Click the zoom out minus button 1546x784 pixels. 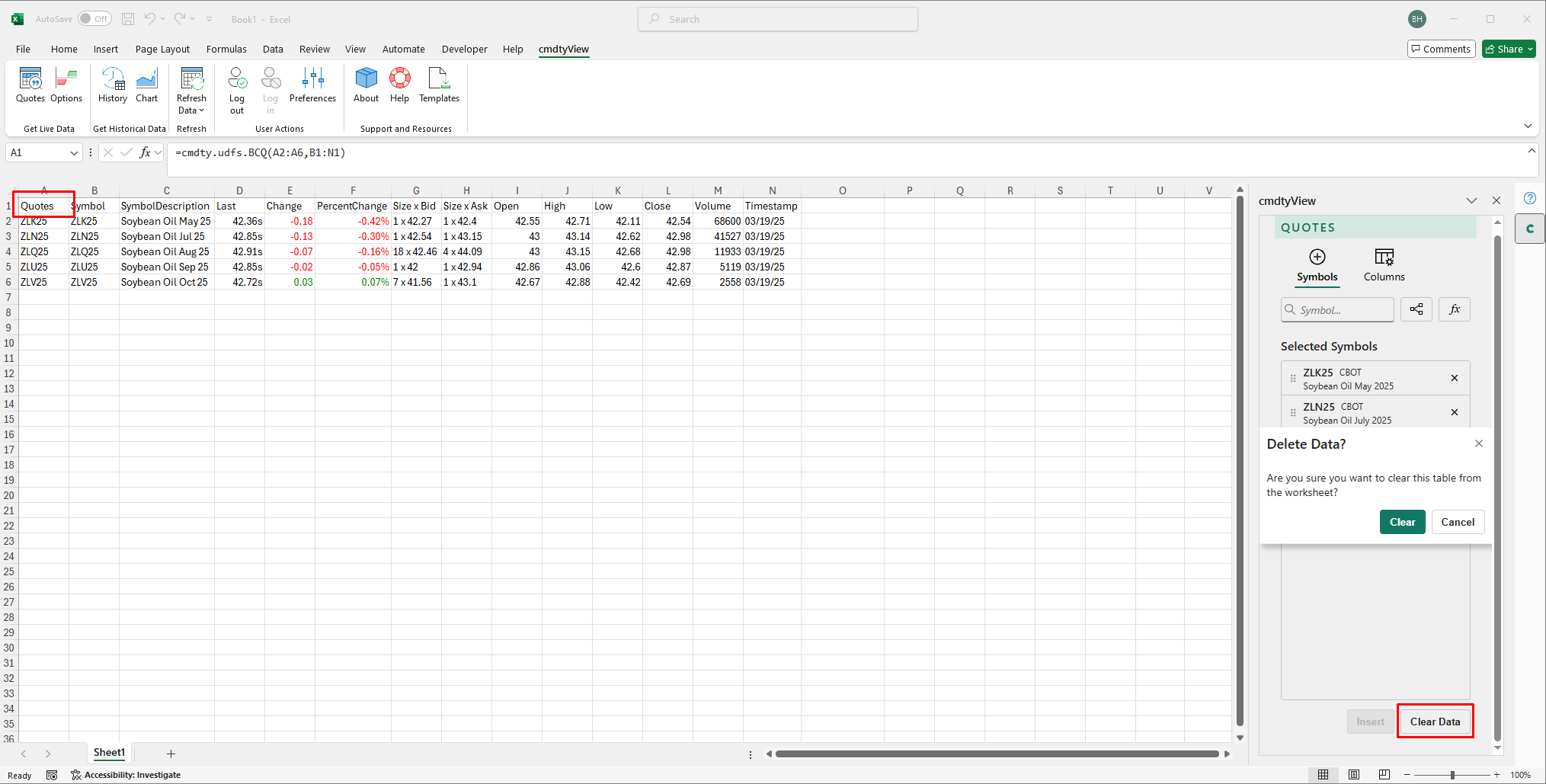[1407, 775]
